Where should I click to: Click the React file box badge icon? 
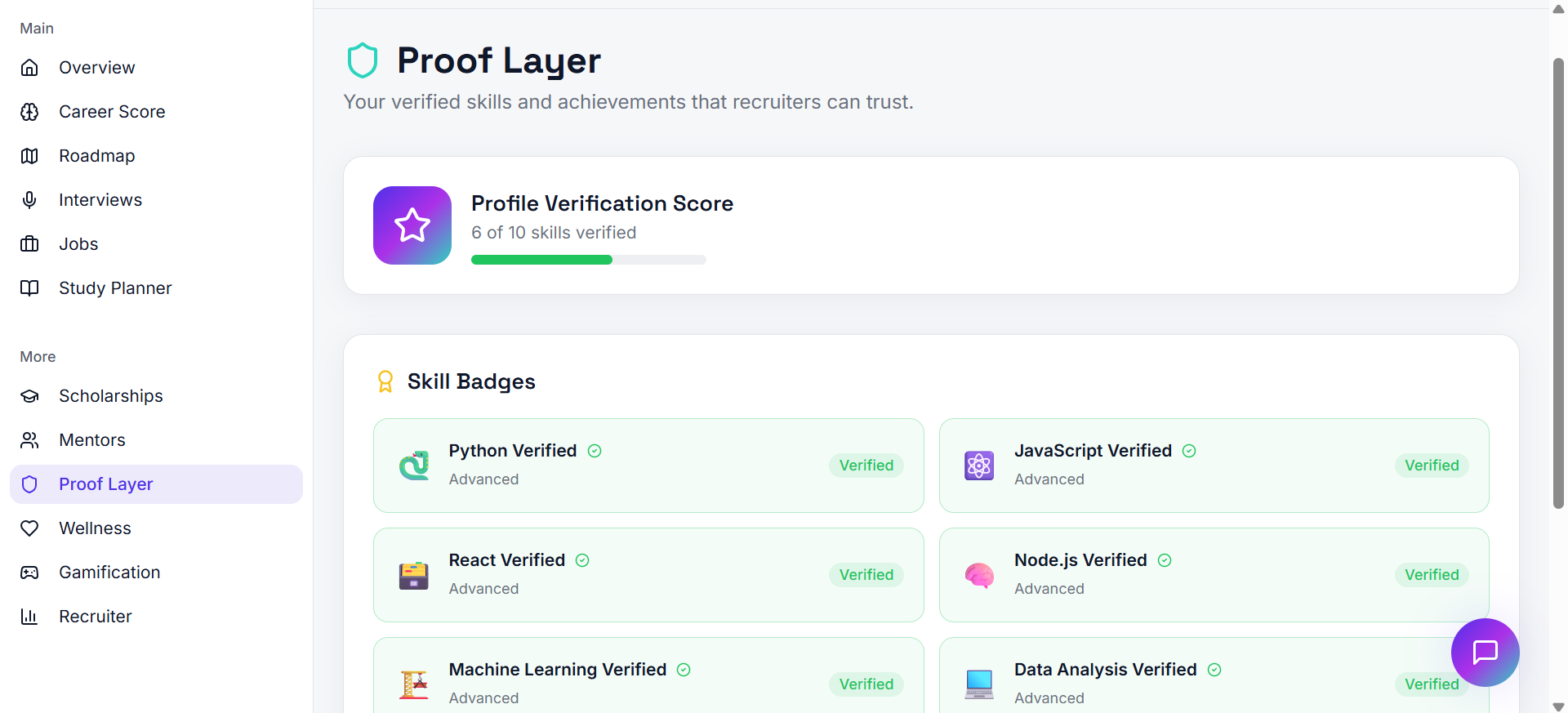tap(414, 575)
